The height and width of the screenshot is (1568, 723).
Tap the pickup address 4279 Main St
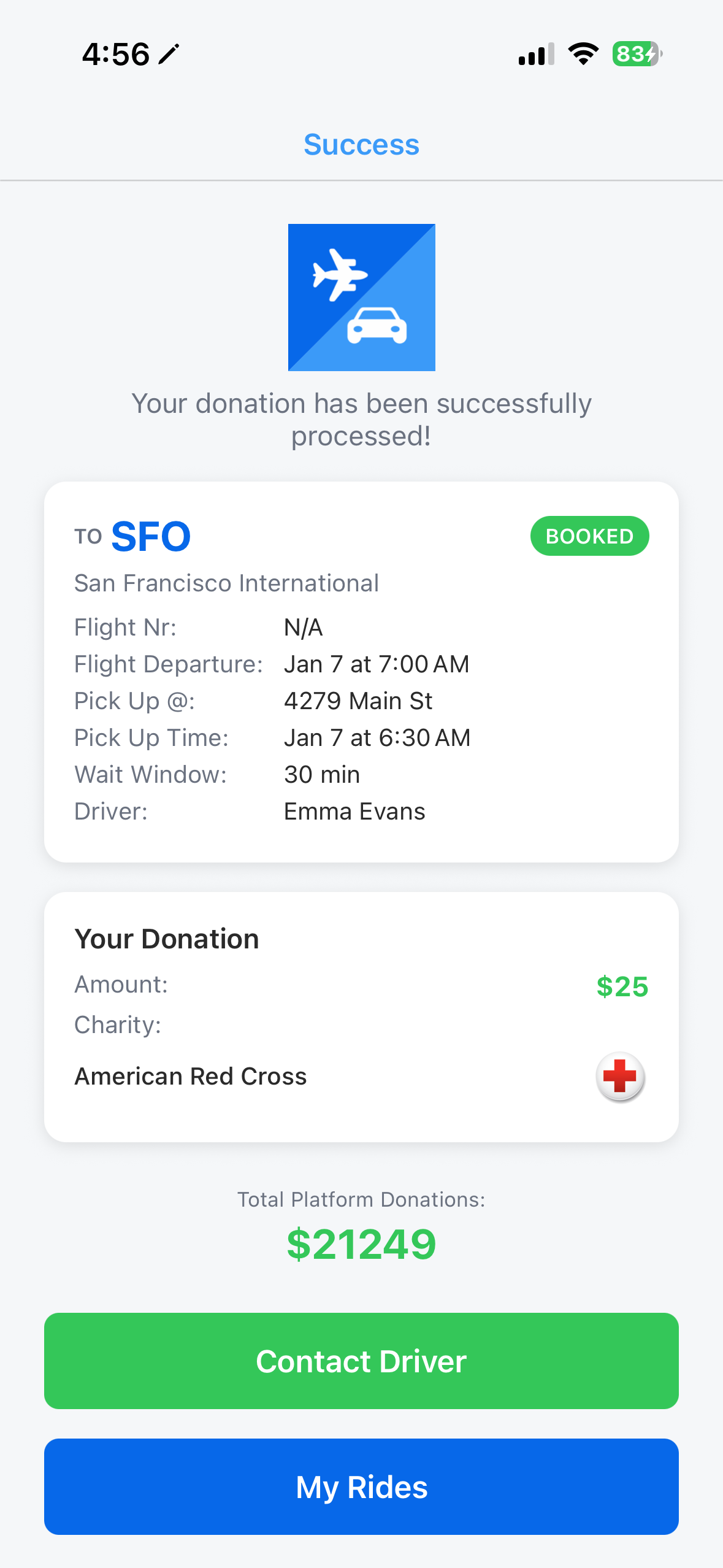click(358, 701)
